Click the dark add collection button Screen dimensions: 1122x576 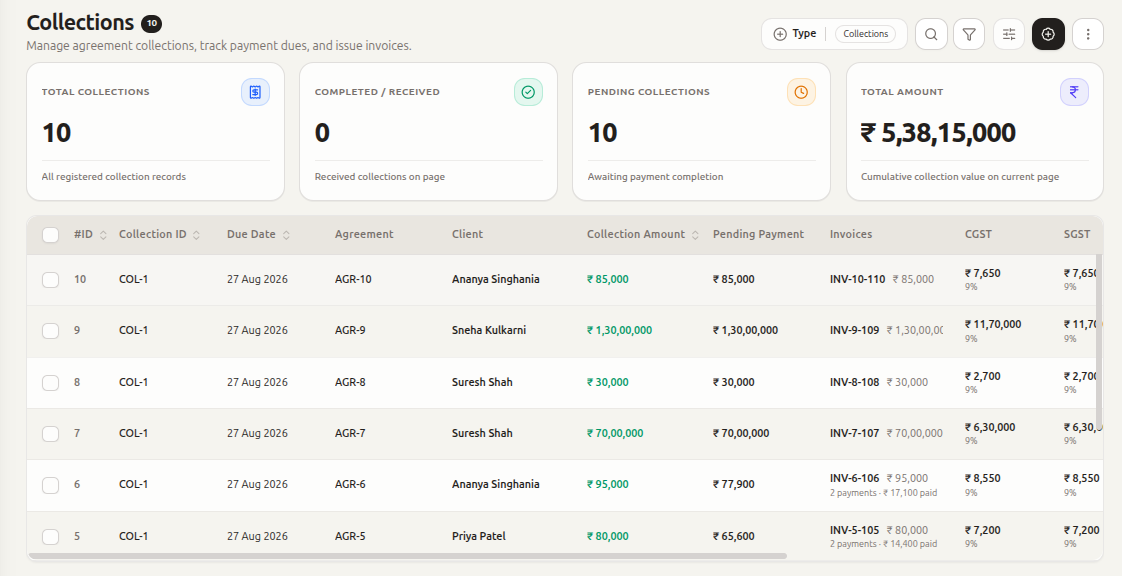pos(1048,34)
